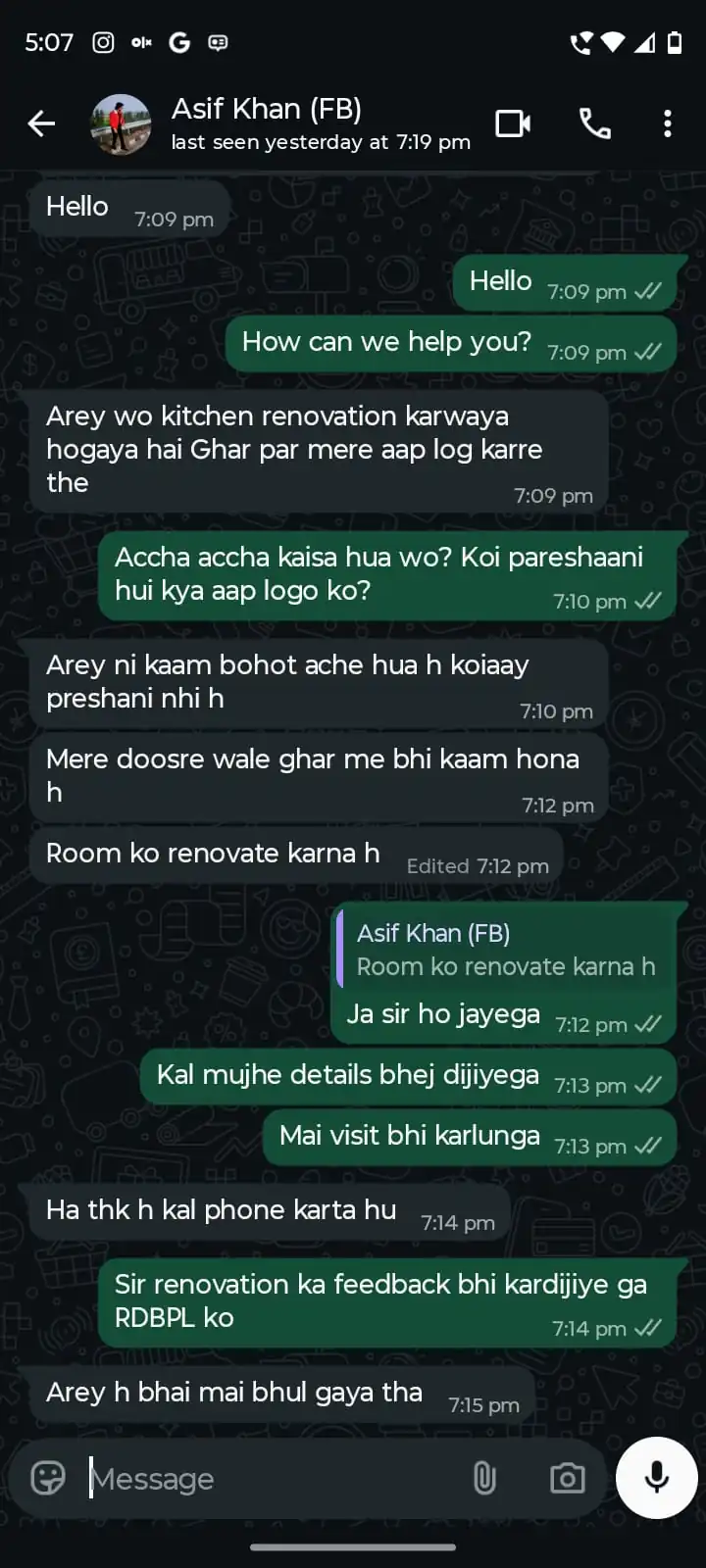Image resolution: width=706 pixels, height=1568 pixels.
Task: Tap the 'last seen yesterday at 7:19 pm' text
Action: (x=321, y=142)
